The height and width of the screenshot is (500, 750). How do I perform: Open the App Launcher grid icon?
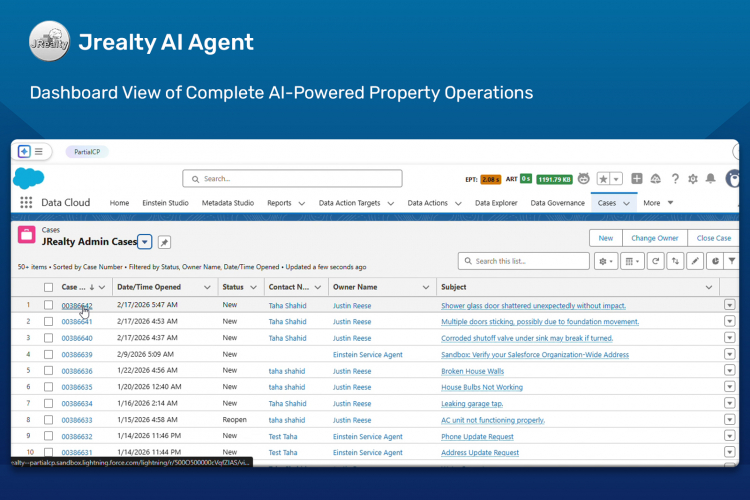[26, 202]
